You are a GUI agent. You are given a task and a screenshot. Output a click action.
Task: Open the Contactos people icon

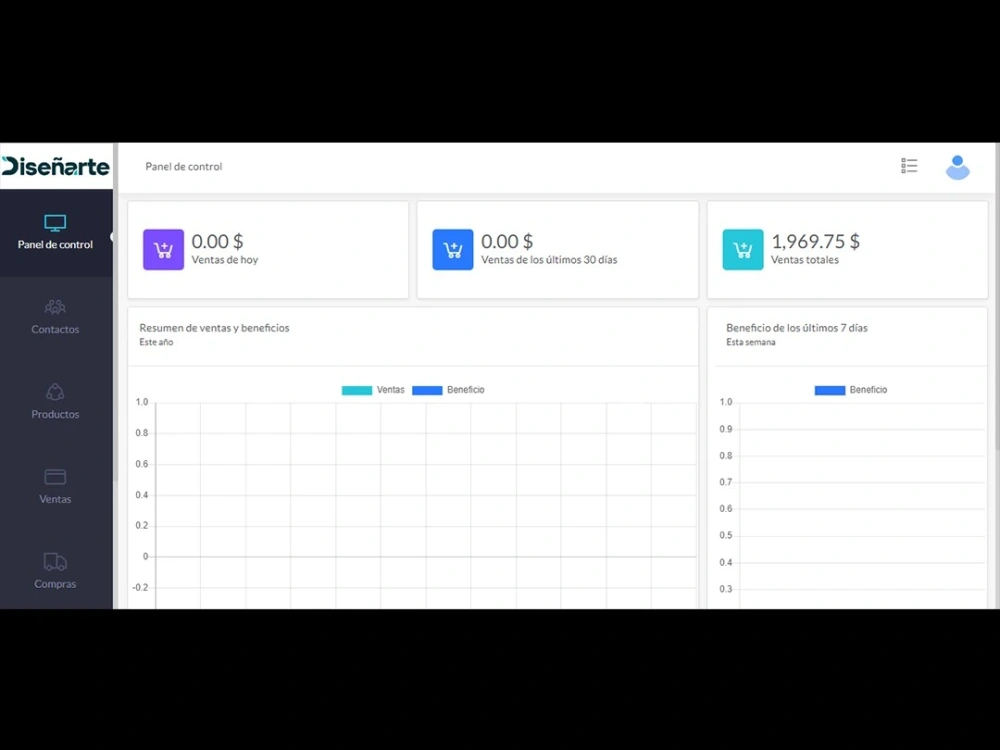[55, 307]
